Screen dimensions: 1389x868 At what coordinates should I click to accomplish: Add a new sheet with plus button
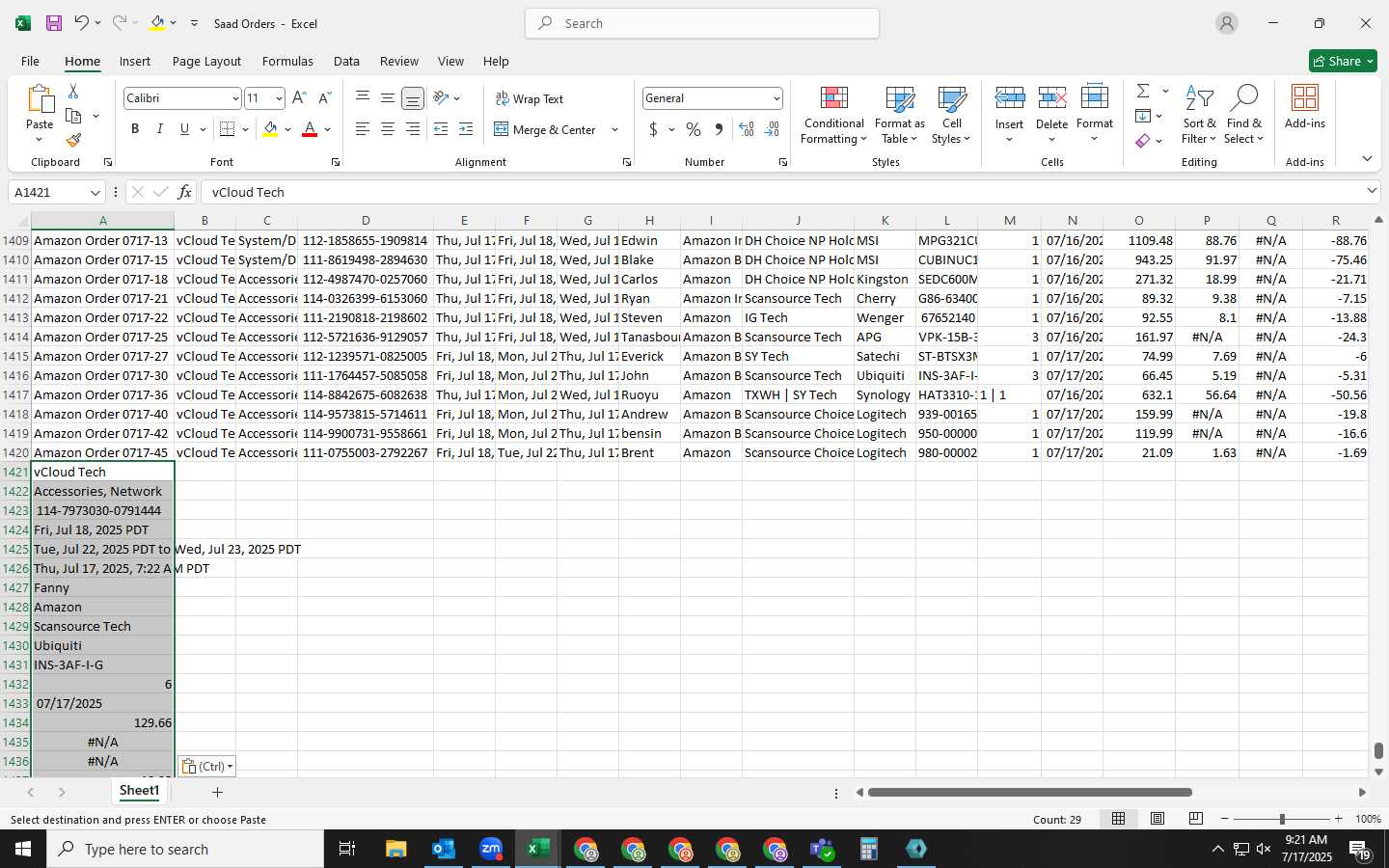pyautogui.click(x=218, y=793)
